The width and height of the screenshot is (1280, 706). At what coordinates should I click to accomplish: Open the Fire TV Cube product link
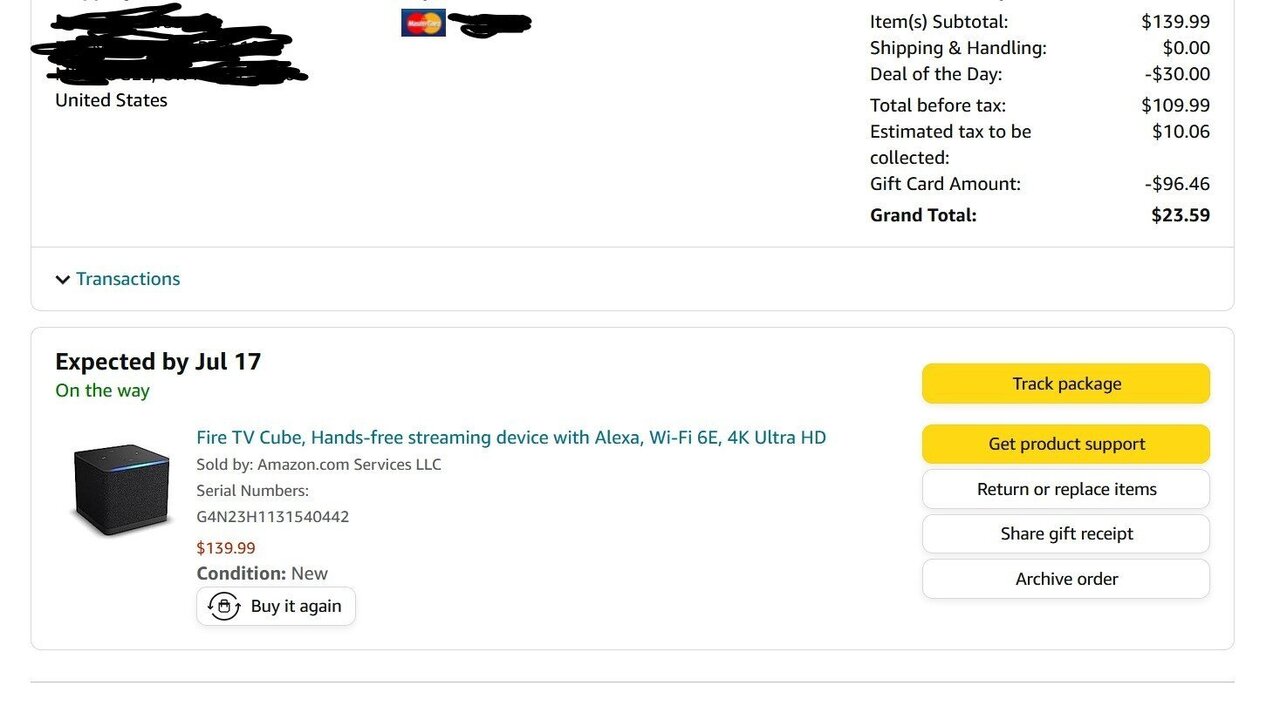[x=511, y=437]
